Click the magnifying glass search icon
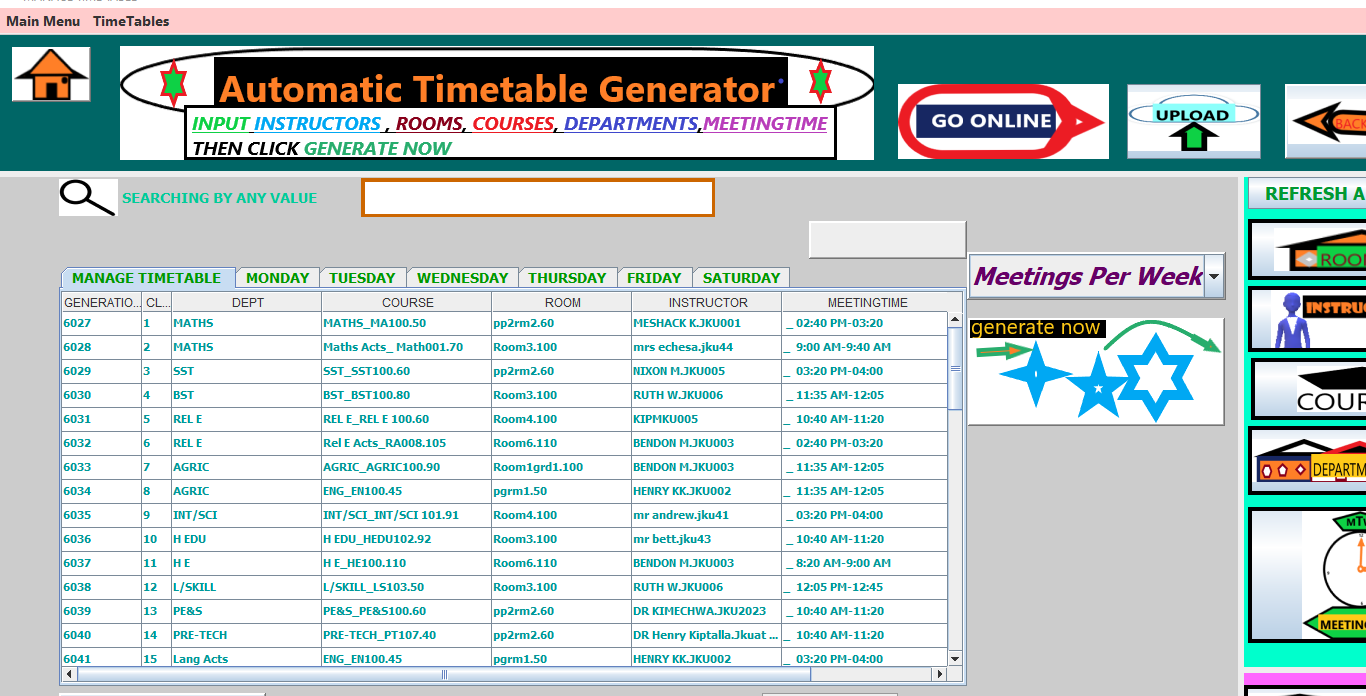Viewport: 1366px width, 696px height. pos(88,198)
